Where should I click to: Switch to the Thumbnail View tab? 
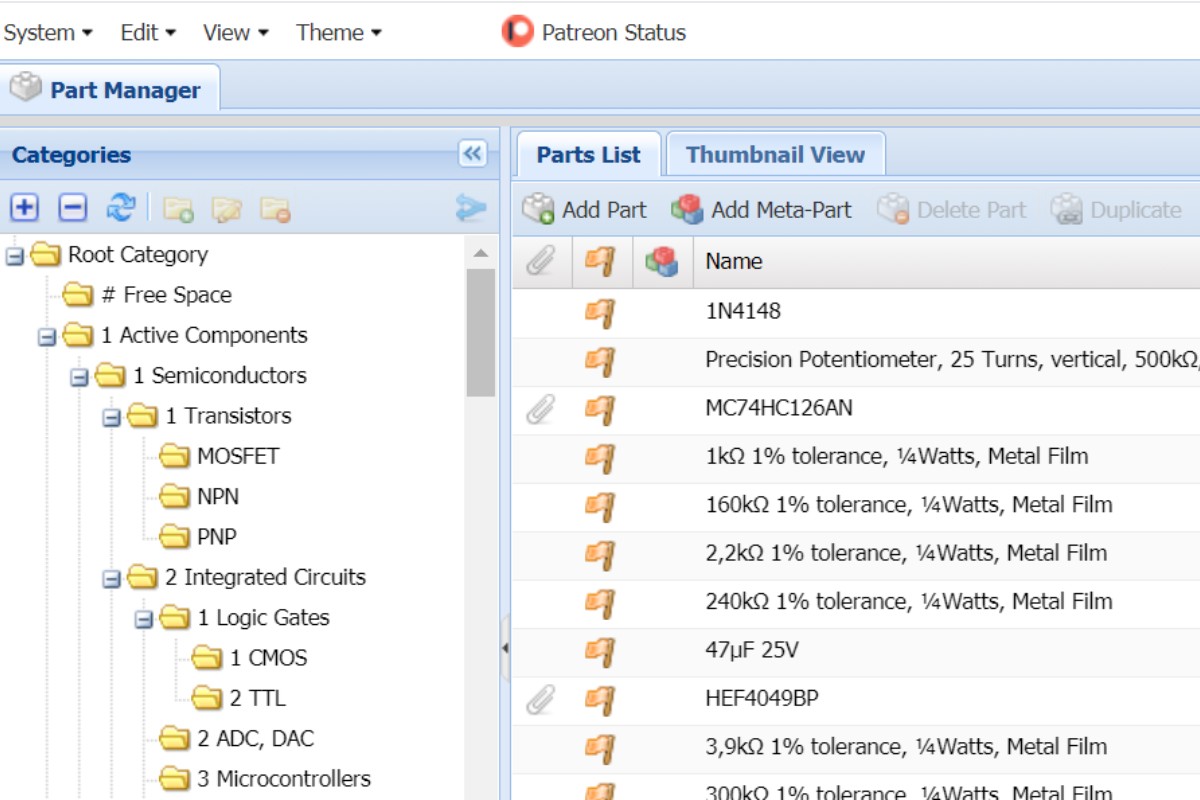pyautogui.click(x=775, y=154)
